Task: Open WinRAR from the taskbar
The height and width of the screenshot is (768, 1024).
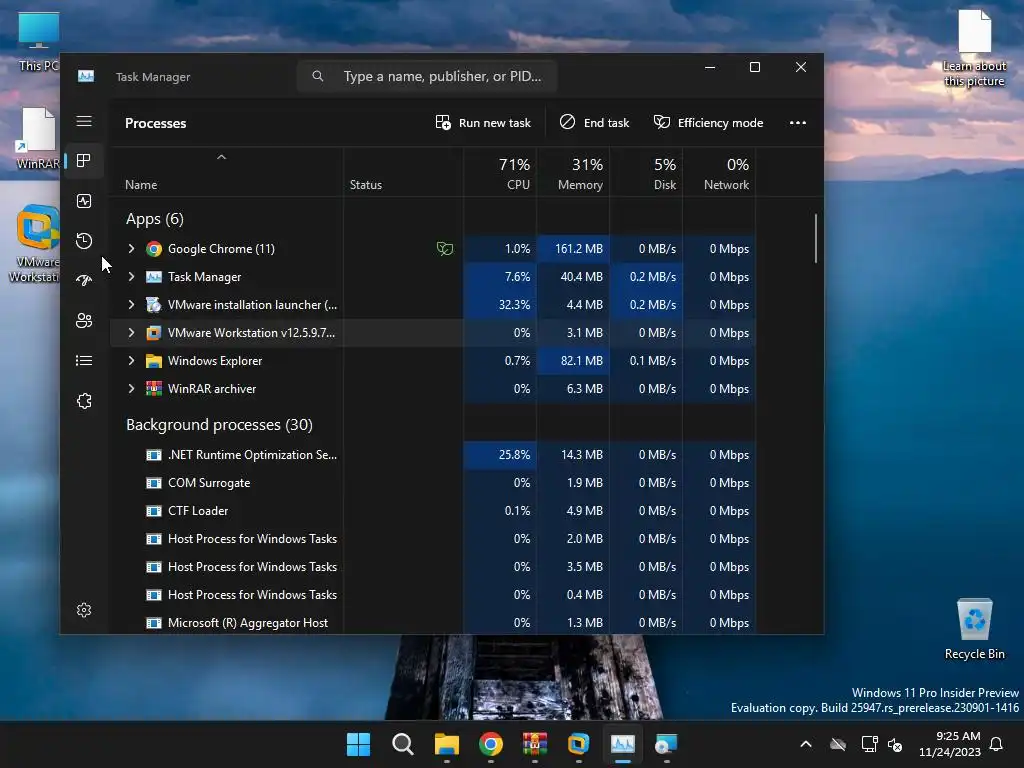Action: [534, 744]
